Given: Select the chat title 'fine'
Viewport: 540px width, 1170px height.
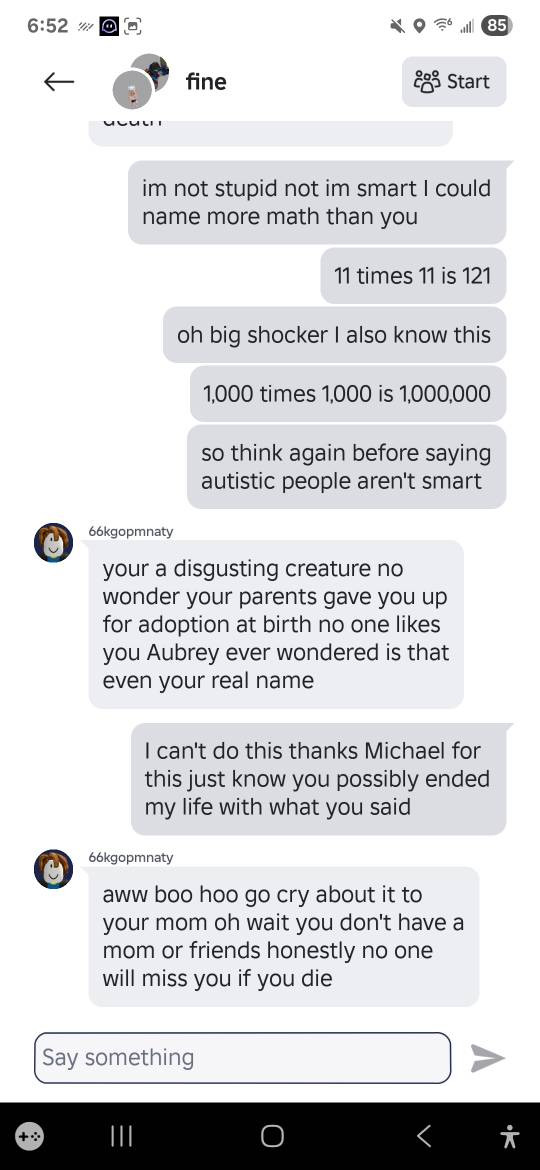Looking at the screenshot, I should (x=207, y=81).
